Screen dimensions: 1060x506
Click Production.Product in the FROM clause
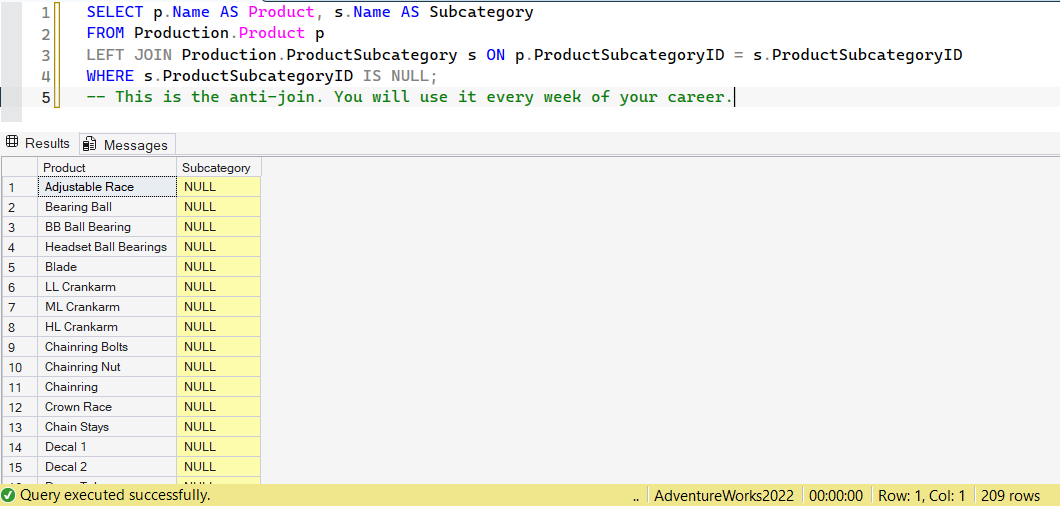219,34
